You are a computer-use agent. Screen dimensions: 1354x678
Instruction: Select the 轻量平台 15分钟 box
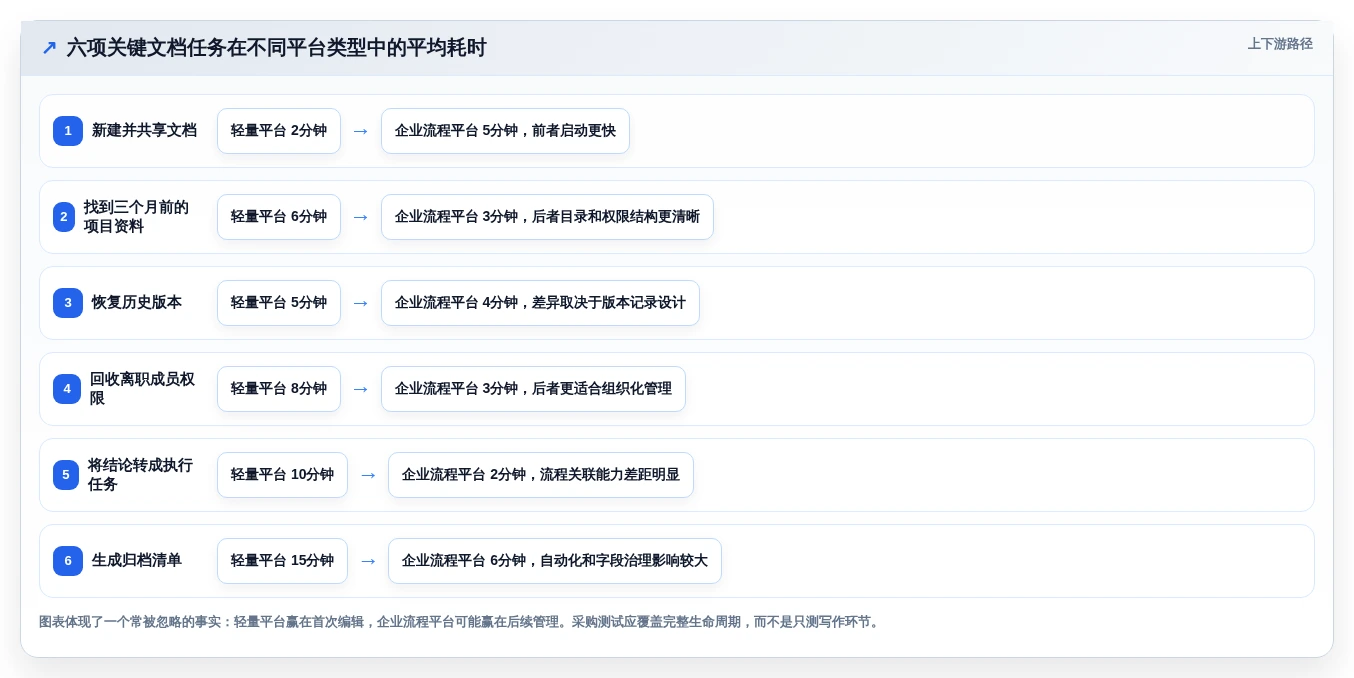(x=282, y=561)
